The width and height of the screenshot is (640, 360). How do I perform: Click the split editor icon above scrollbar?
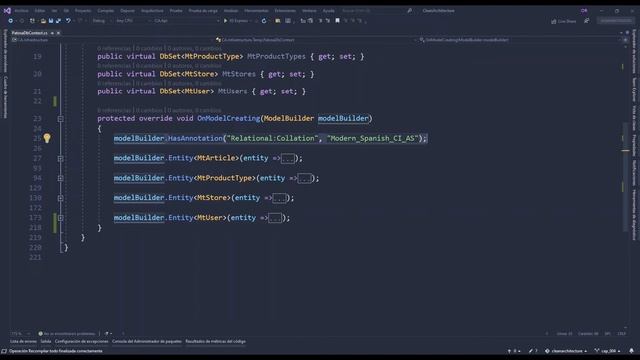click(x=625, y=40)
